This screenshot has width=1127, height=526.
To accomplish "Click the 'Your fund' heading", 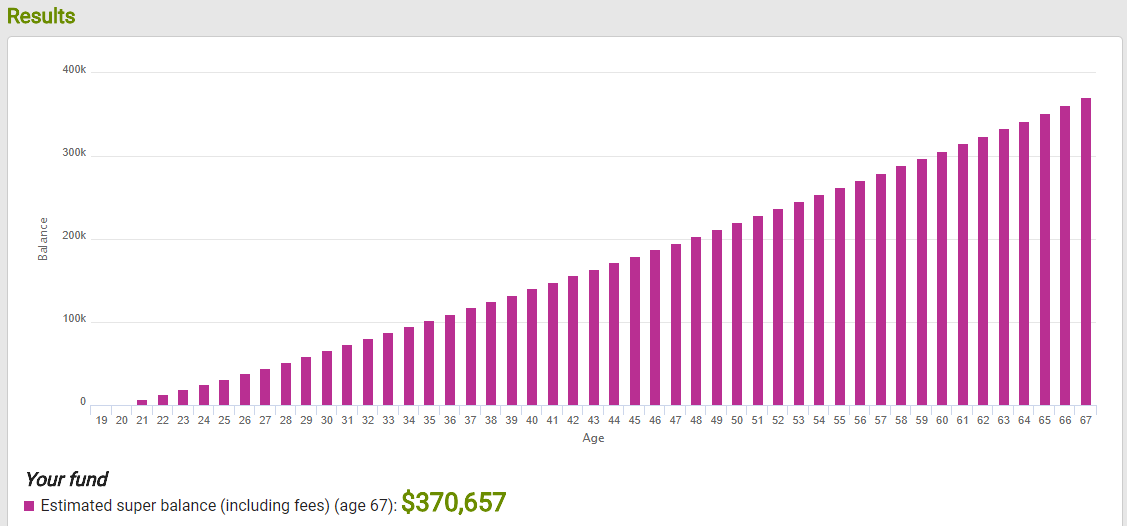I will (x=66, y=479).
